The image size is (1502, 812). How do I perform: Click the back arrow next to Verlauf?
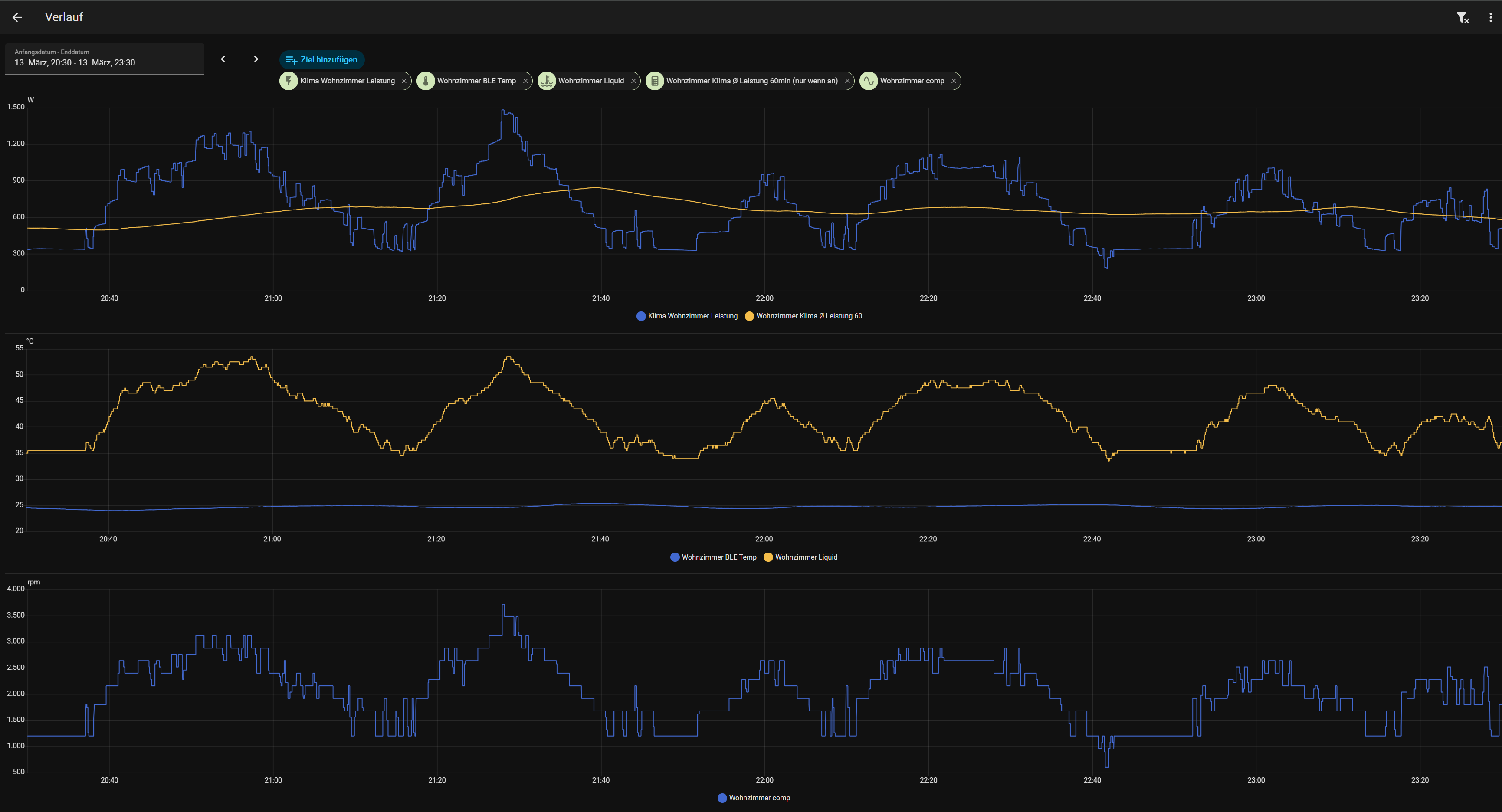[17, 17]
